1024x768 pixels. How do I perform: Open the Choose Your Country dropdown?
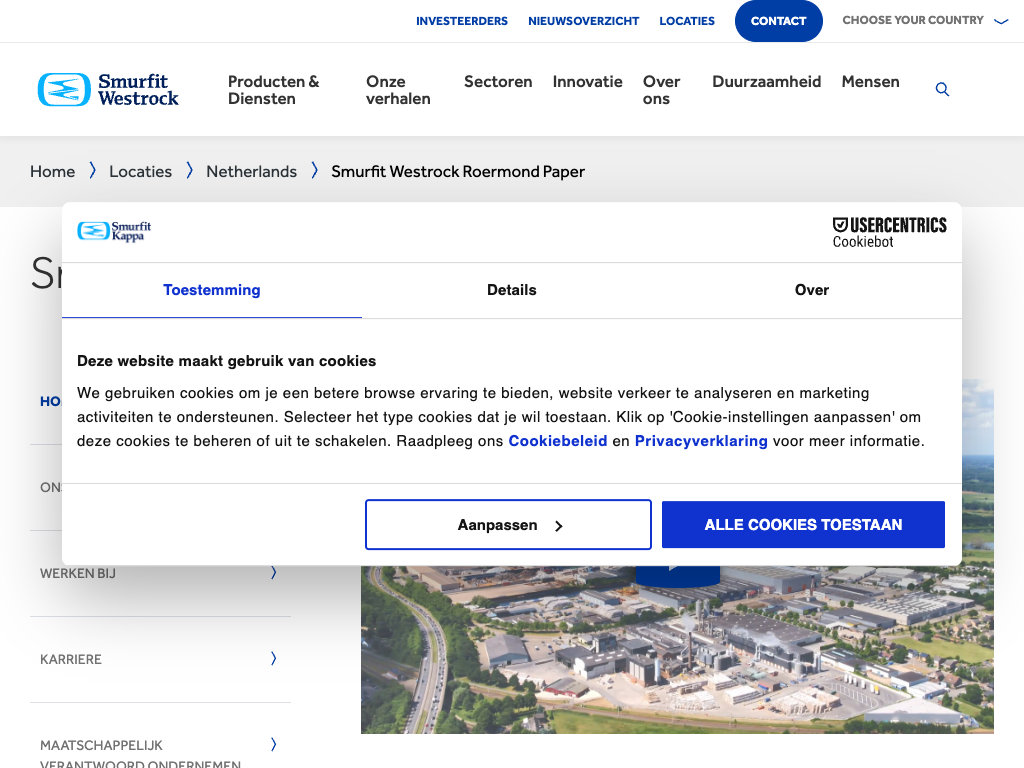(x=925, y=21)
